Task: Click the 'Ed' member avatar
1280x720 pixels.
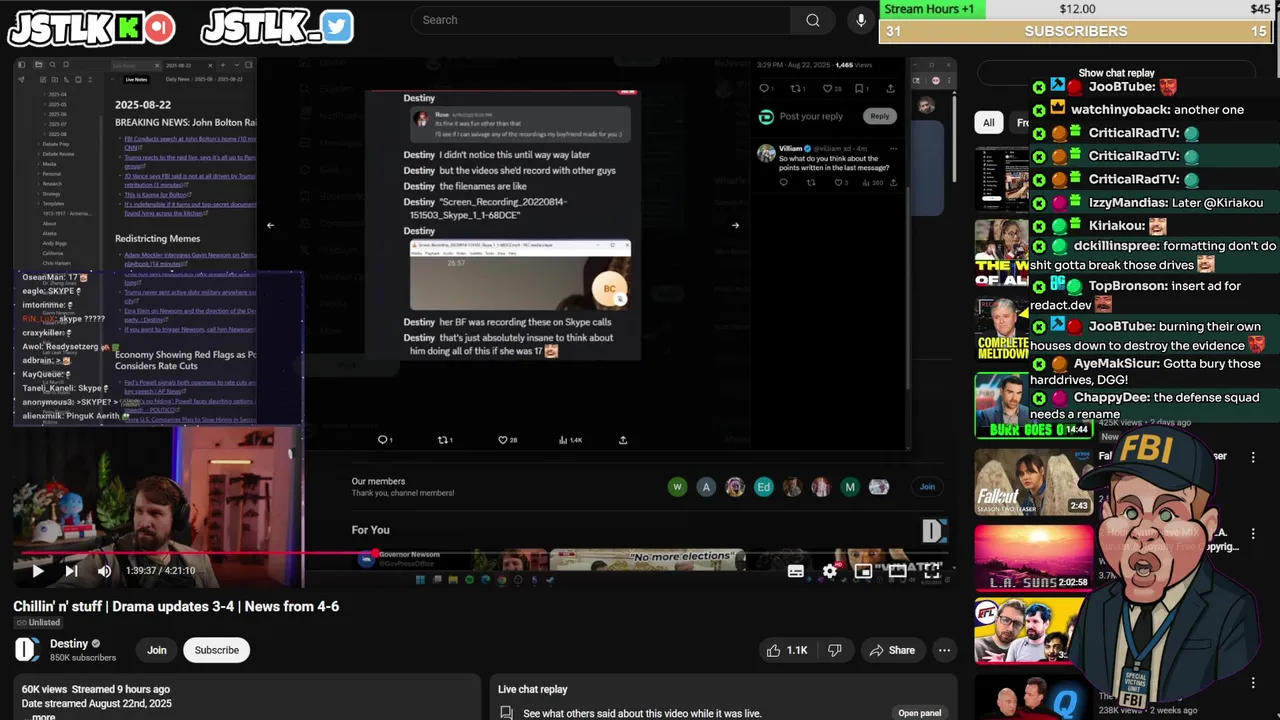Action: point(763,487)
